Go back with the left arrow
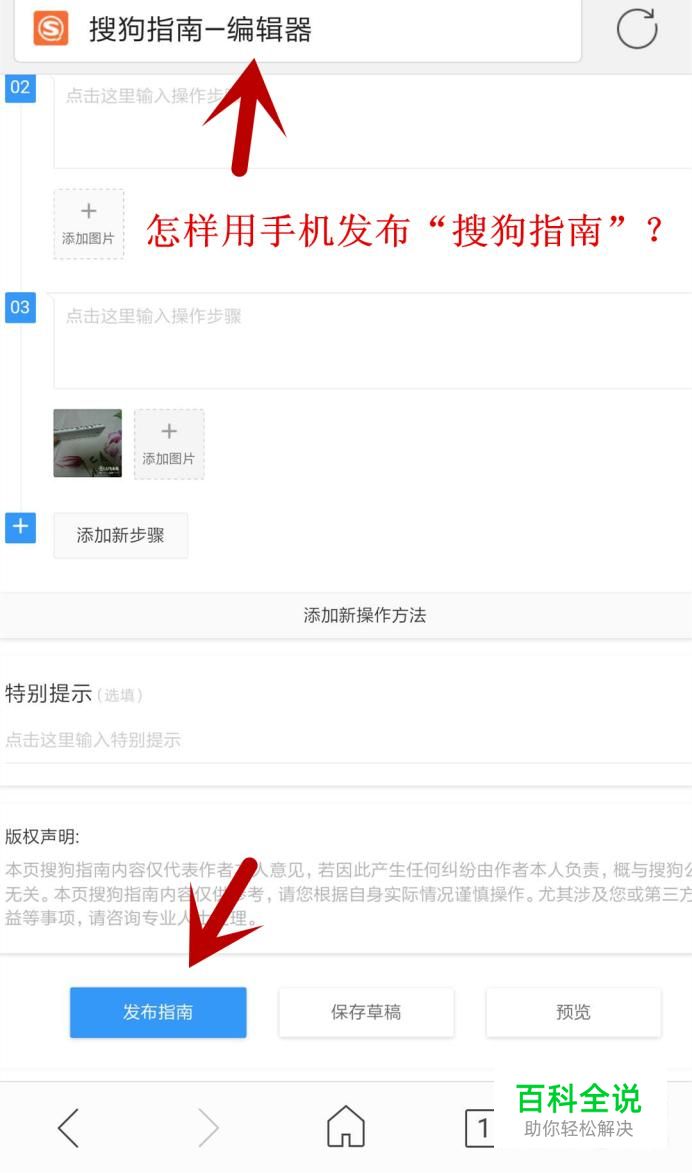This screenshot has width=692, height=1173. click(x=68, y=1127)
